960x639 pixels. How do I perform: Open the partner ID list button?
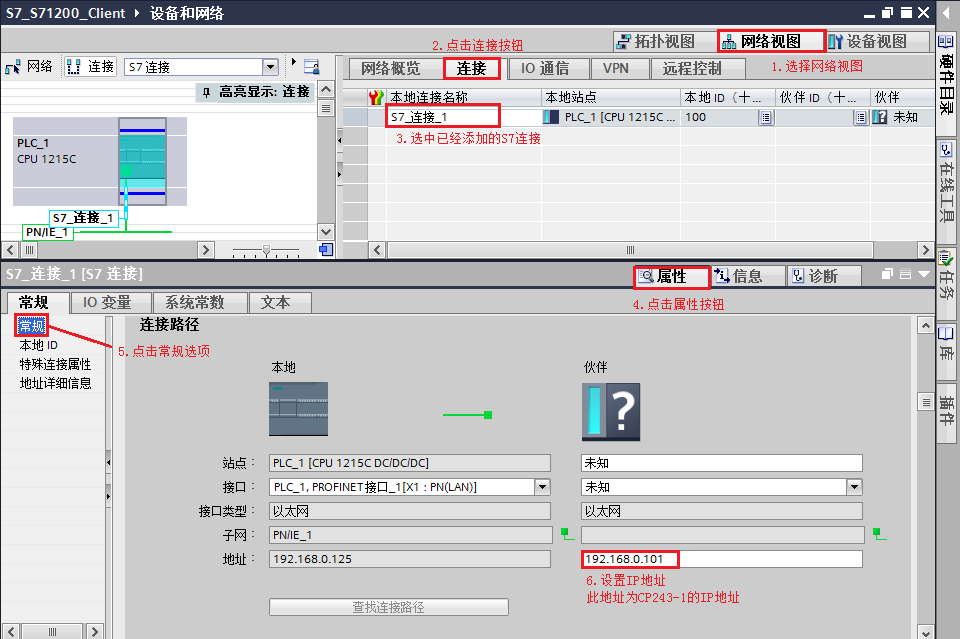(861, 118)
